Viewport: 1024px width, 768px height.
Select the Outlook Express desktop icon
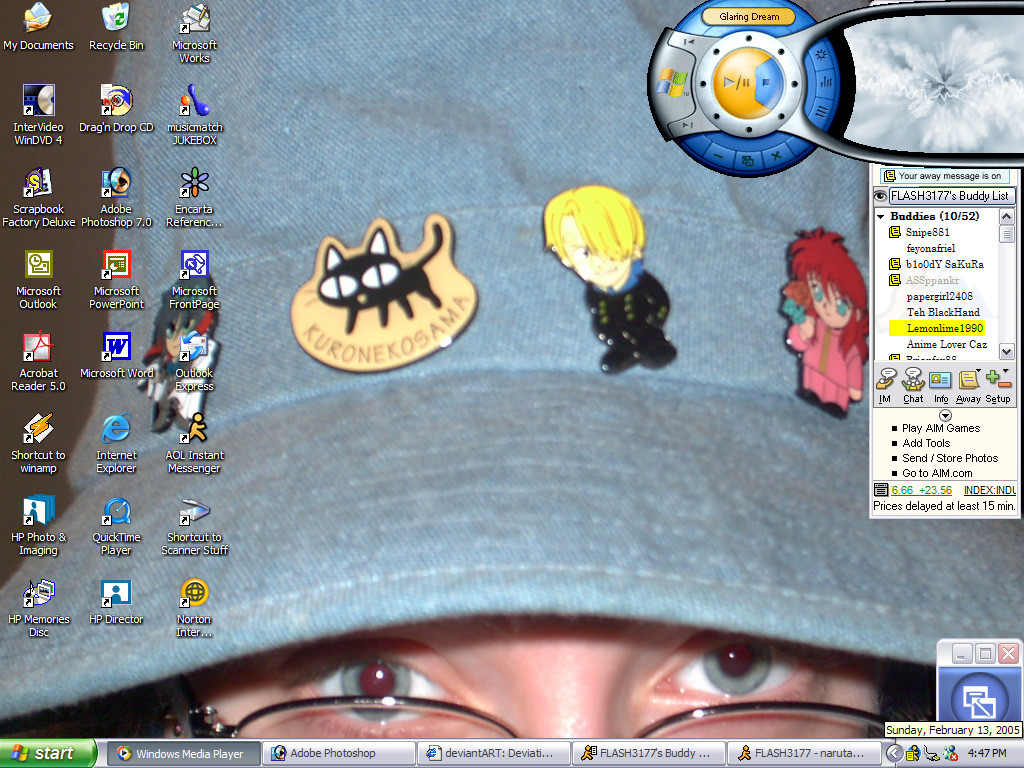pyautogui.click(x=195, y=362)
